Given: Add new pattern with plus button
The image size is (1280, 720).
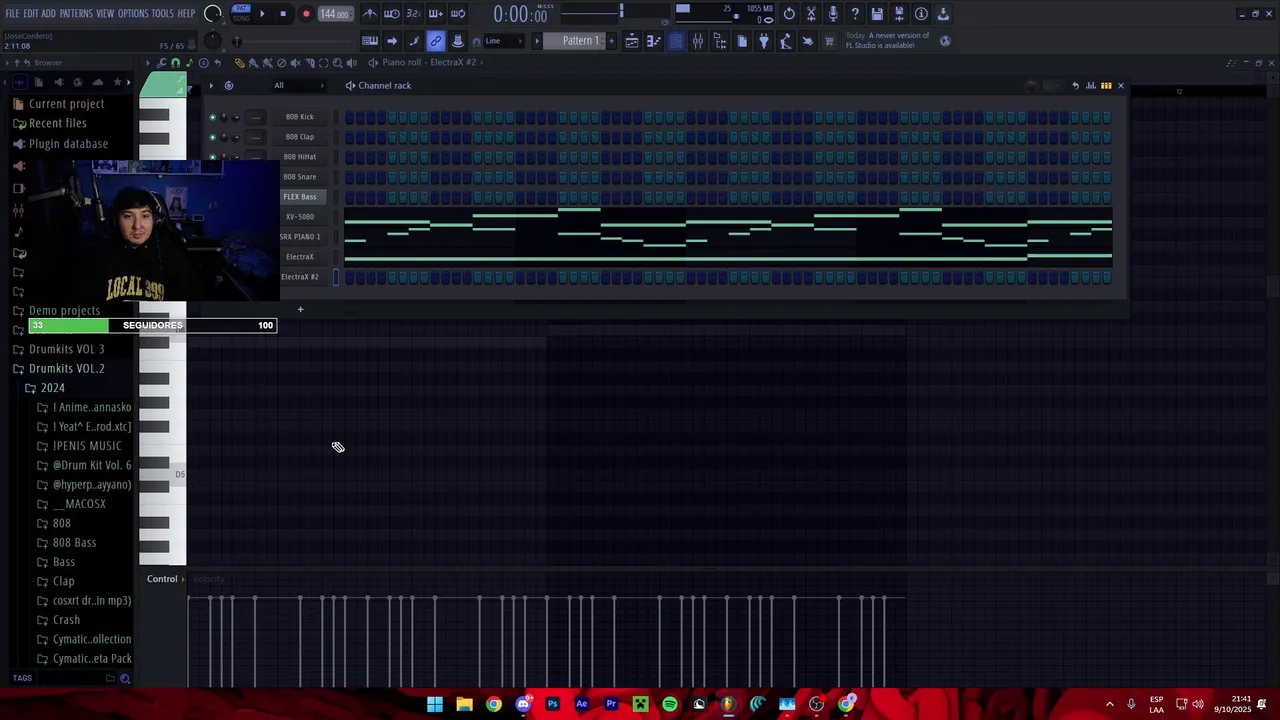Looking at the screenshot, I should (613, 41).
